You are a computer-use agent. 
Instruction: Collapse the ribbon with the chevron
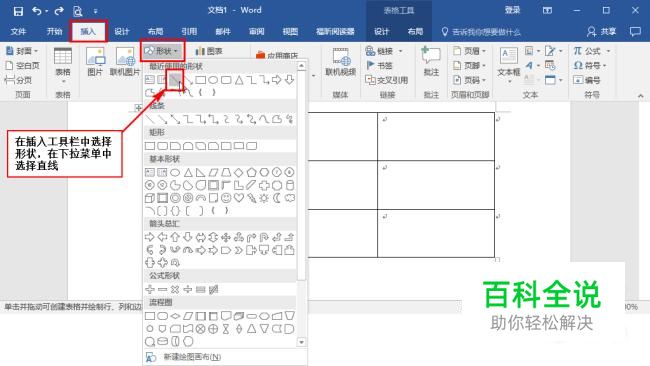(640, 96)
